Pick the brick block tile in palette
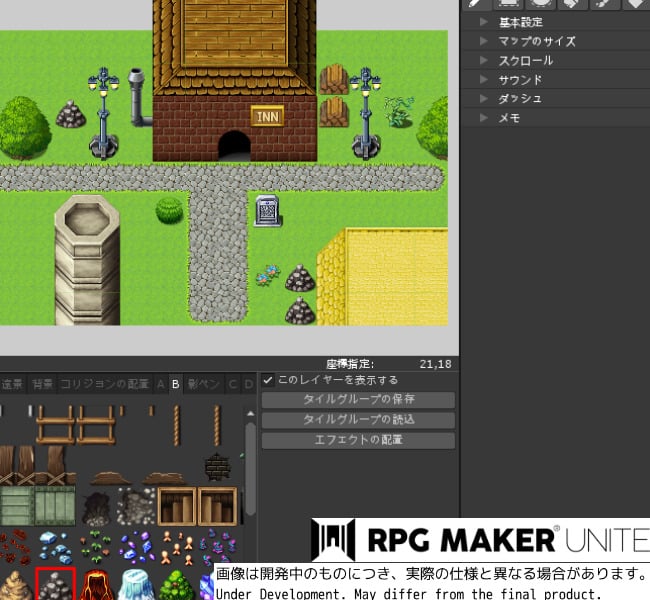 coord(217,467)
